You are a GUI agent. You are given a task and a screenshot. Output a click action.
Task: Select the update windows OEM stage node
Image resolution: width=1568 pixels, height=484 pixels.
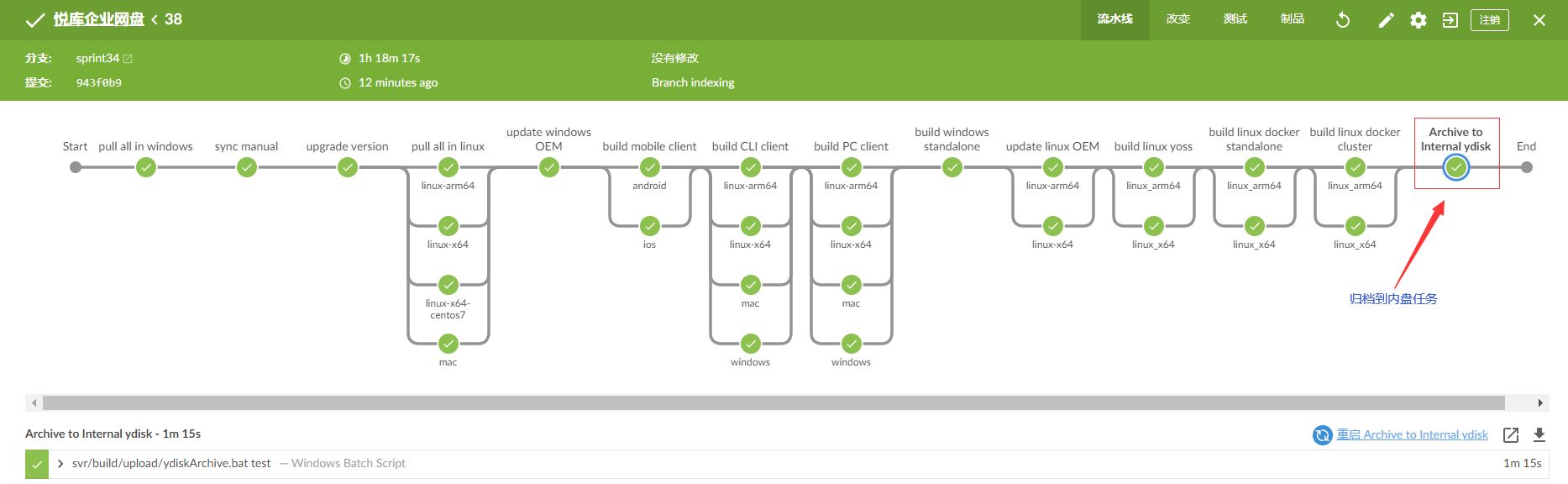tap(549, 167)
